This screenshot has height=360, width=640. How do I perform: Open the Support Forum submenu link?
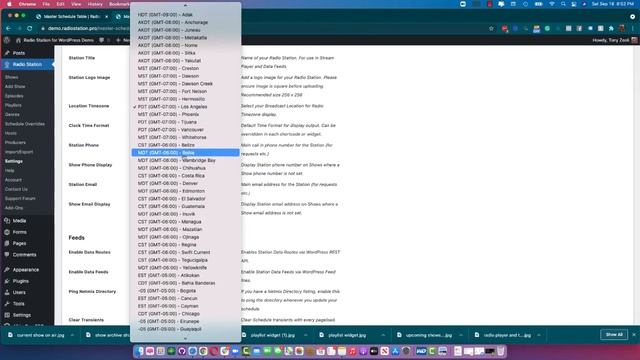[x=20, y=198]
